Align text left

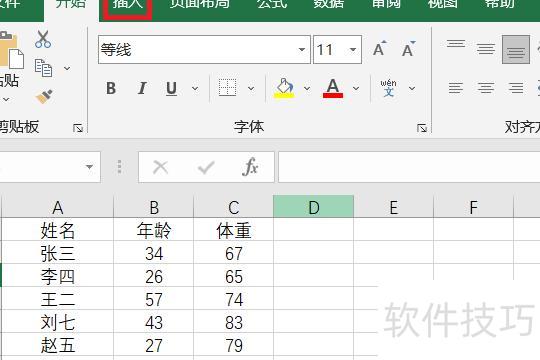point(456,88)
